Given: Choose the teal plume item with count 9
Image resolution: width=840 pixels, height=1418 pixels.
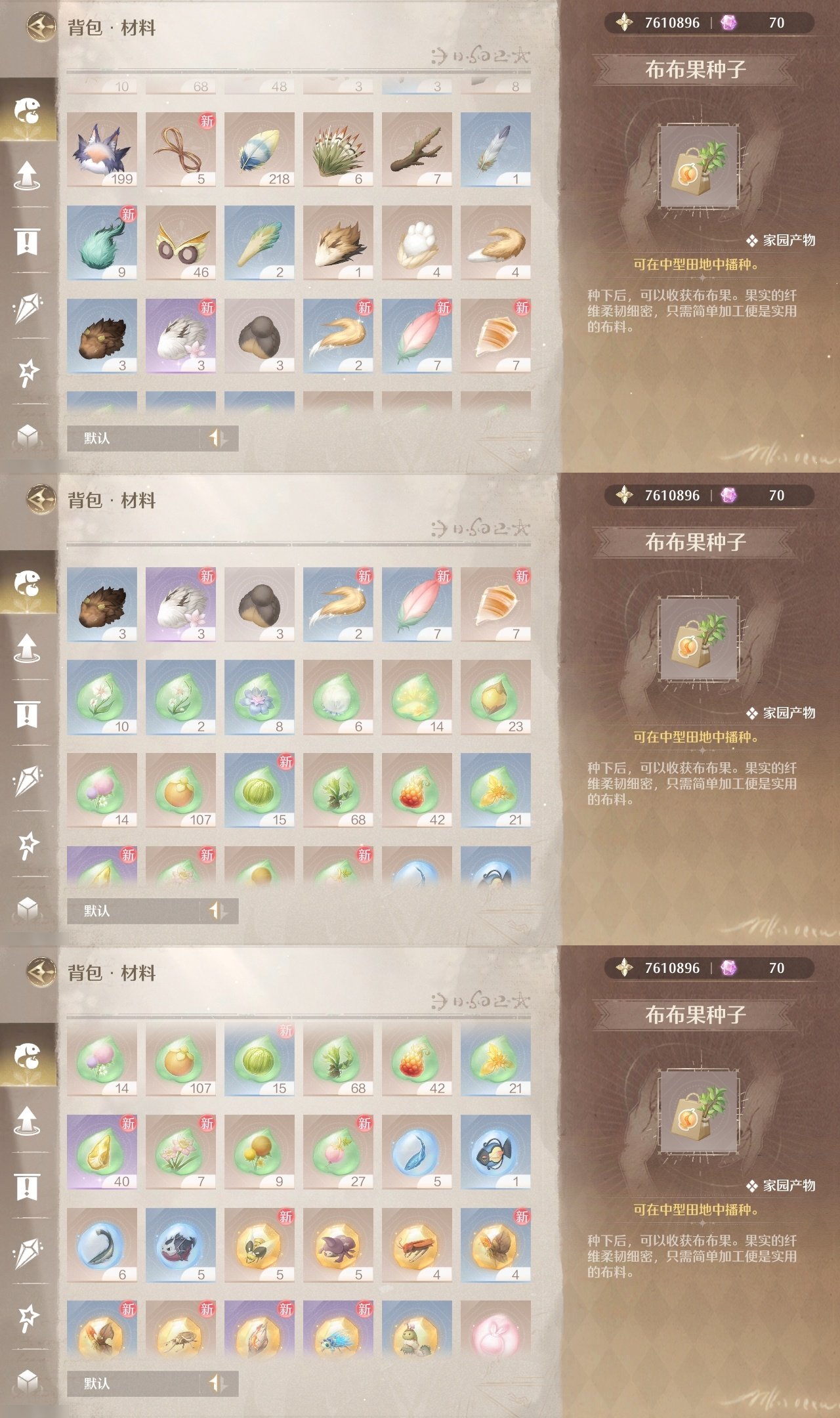Looking at the screenshot, I should 102,243.
